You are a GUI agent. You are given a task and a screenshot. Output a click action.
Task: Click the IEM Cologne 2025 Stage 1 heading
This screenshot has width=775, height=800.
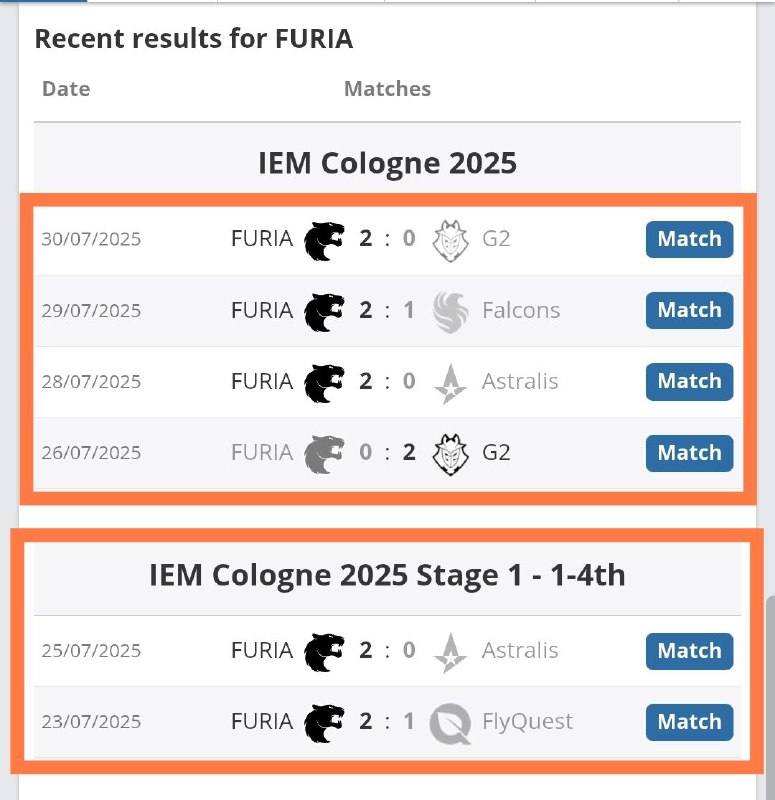click(387, 576)
